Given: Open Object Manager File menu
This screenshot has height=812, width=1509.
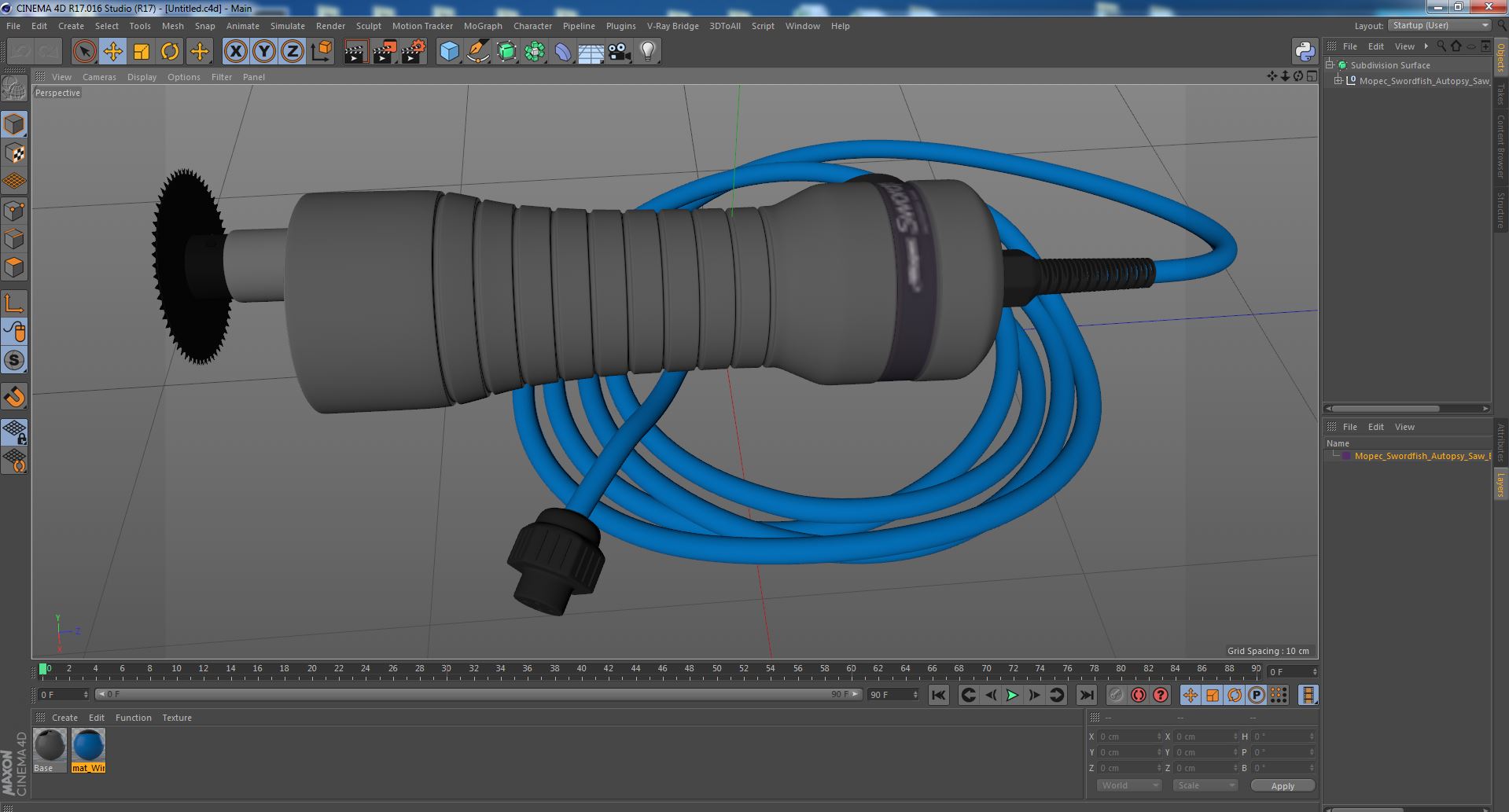Looking at the screenshot, I should point(1350,46).
